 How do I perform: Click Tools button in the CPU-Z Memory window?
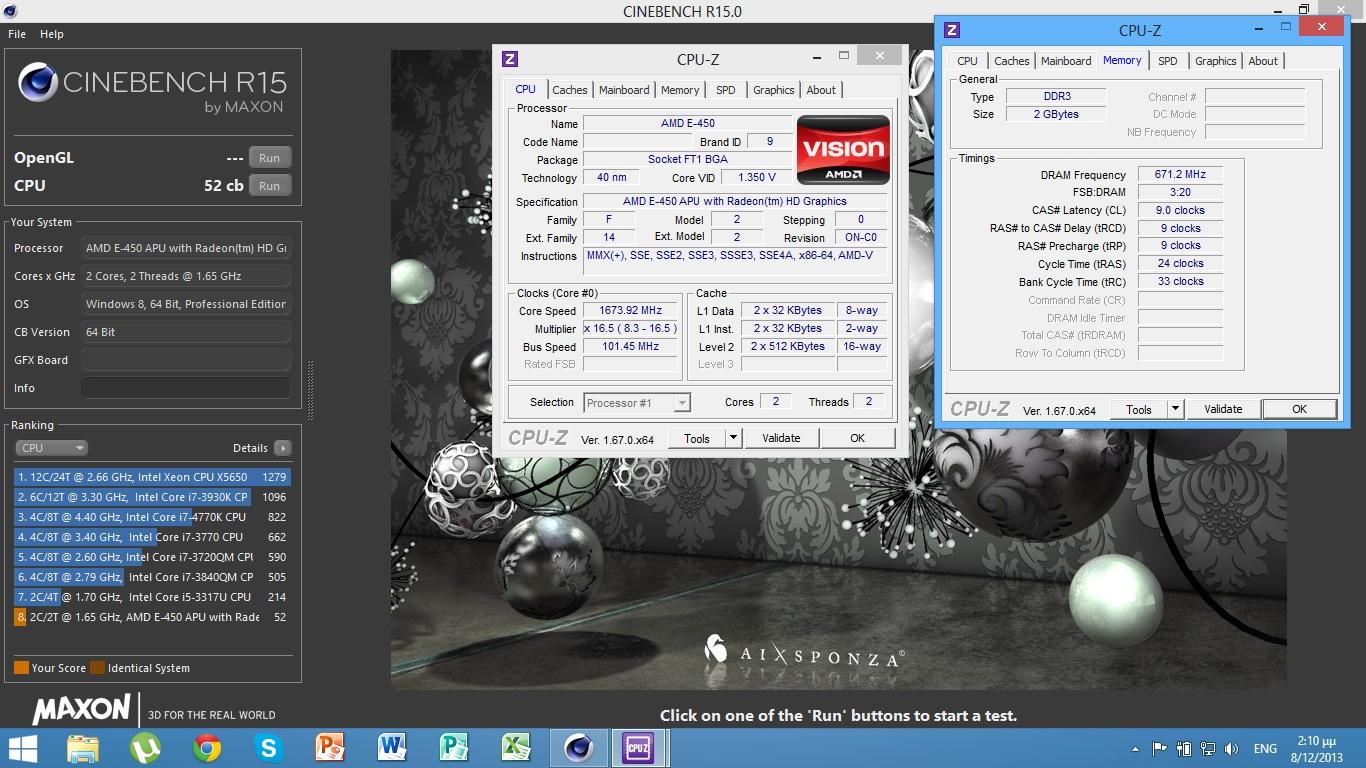click(x=1139, y=409)
